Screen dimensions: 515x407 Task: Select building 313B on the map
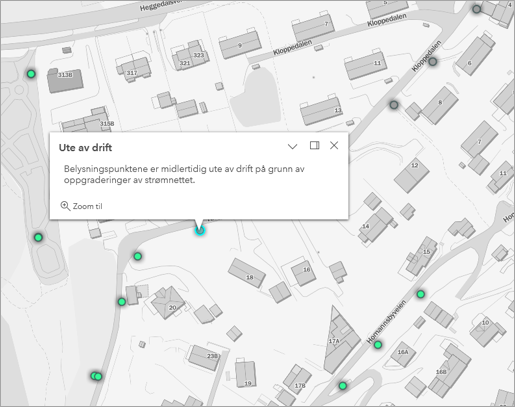coord(65,80)
